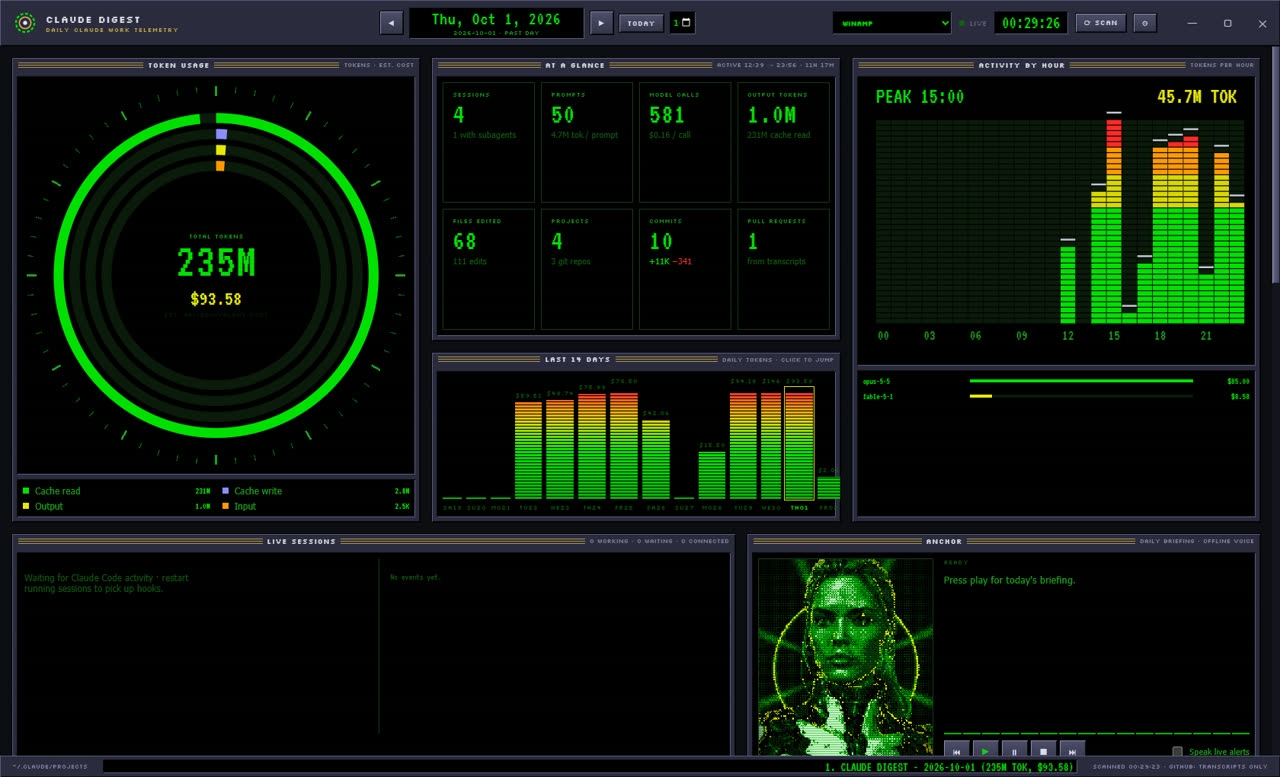Image resolution: width=1280 pixels, height=777 pixels.
Task: Click the Output Tokens 1.0M card
Action: (783, 142)
